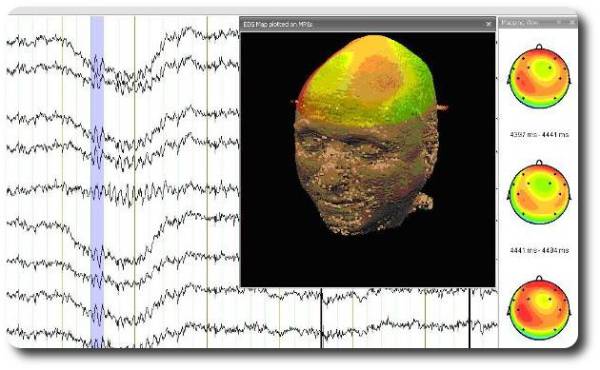Click the right black vertical marker in the EEG traces
The image size is (600, 370).
pyautogui.click(x=470, y=318)
